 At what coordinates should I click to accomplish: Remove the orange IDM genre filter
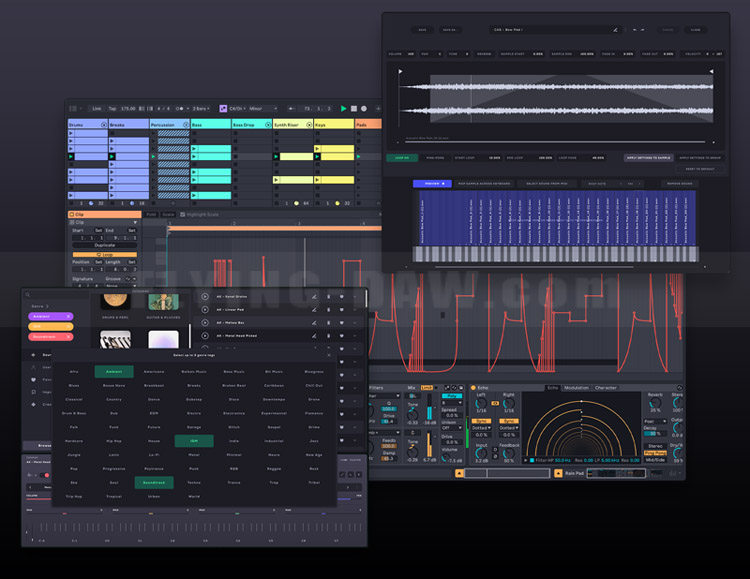point(68,326)
